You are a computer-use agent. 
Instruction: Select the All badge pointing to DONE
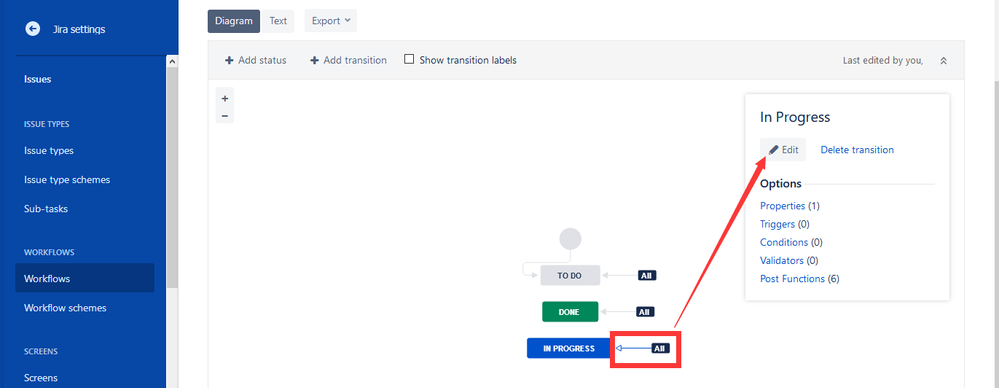point(645,312)
